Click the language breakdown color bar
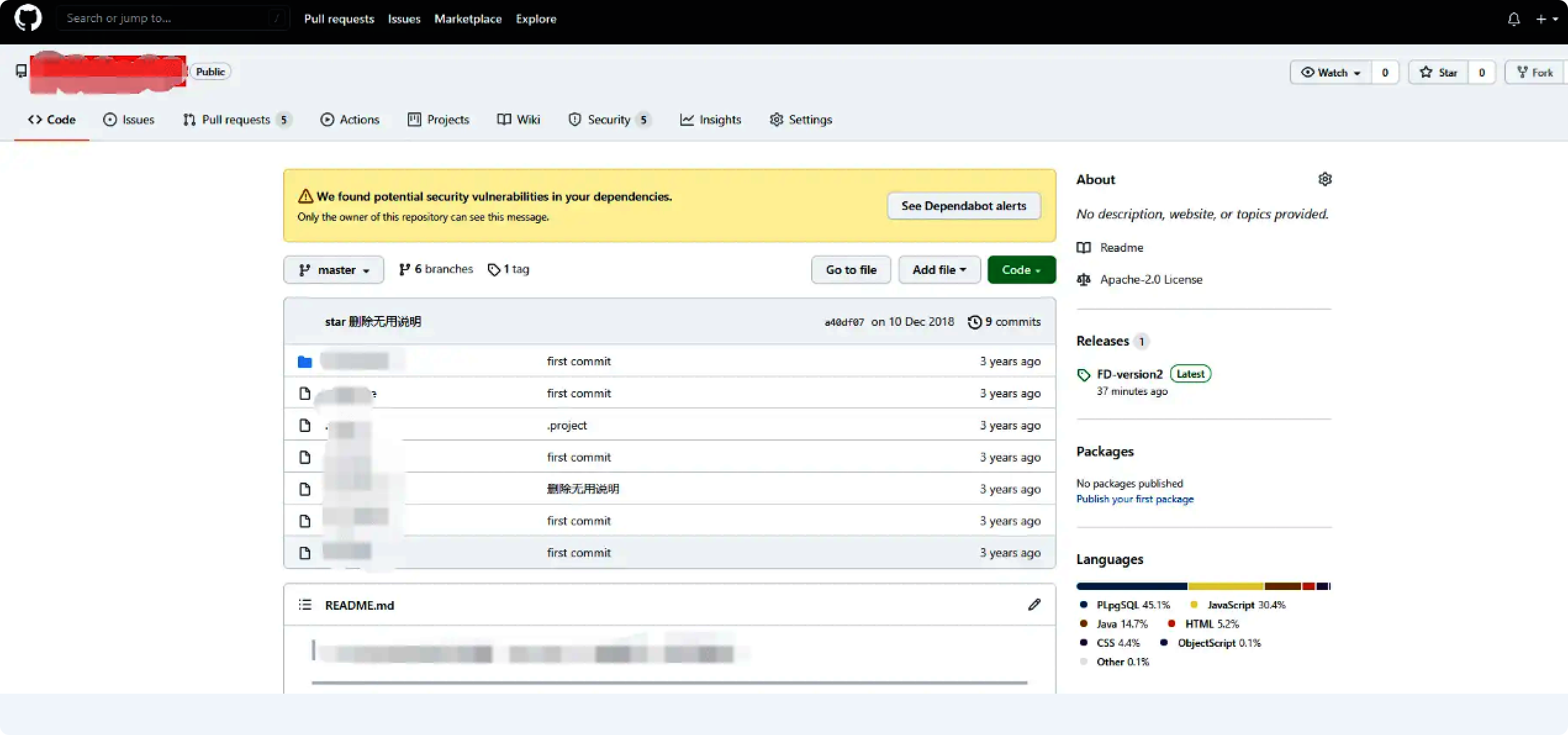The image size is (1568, 735). pyautogui.click(x=1203, y=586)
